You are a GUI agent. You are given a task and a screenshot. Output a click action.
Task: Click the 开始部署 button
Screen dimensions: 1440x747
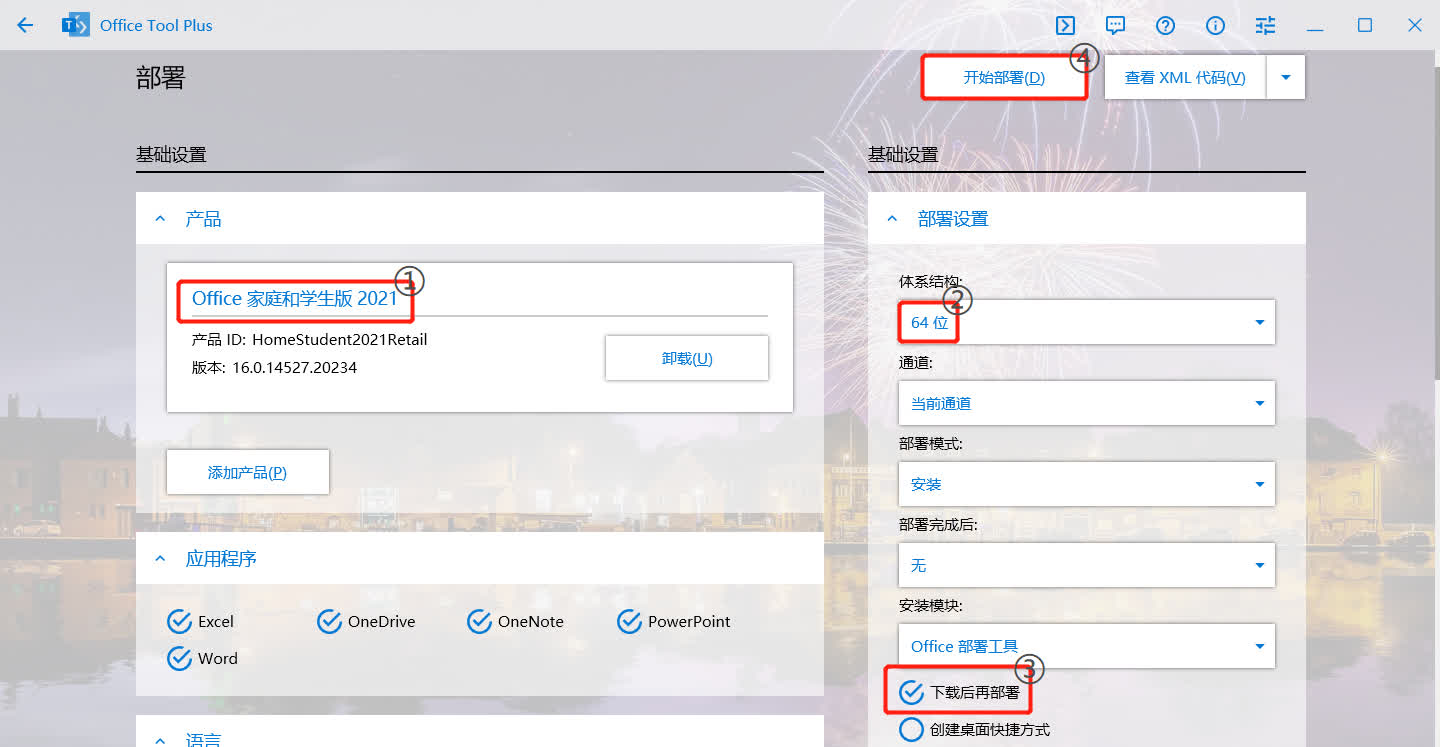1003,77
